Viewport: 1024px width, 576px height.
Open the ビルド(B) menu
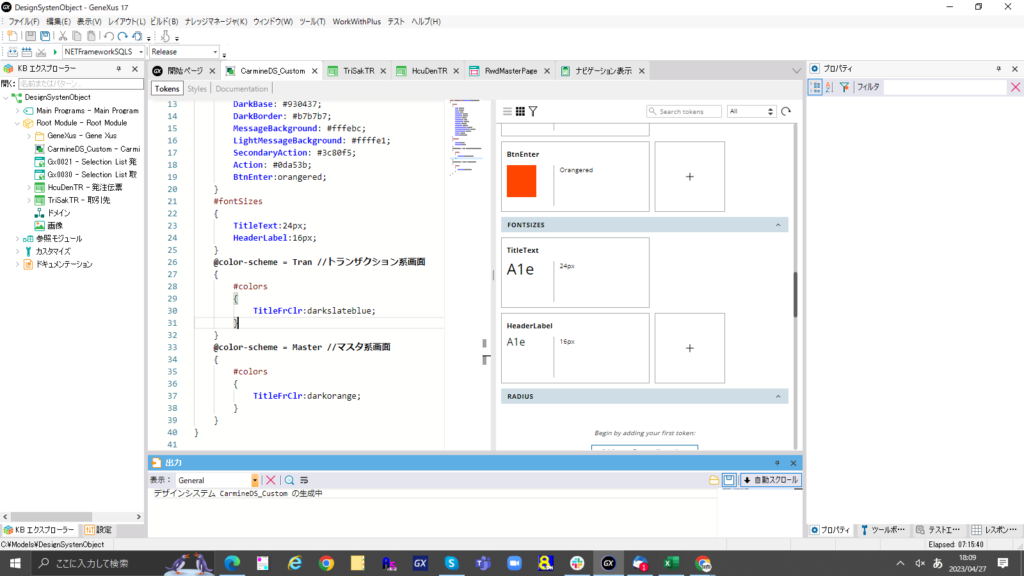[164, 22]
